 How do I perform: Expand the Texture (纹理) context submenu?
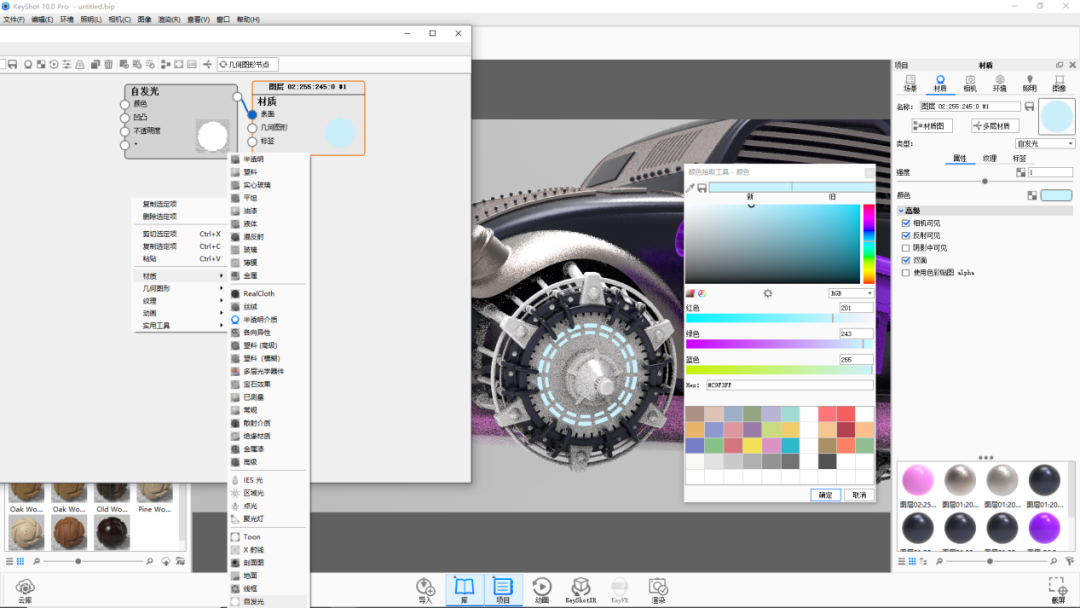click(180, 301)
